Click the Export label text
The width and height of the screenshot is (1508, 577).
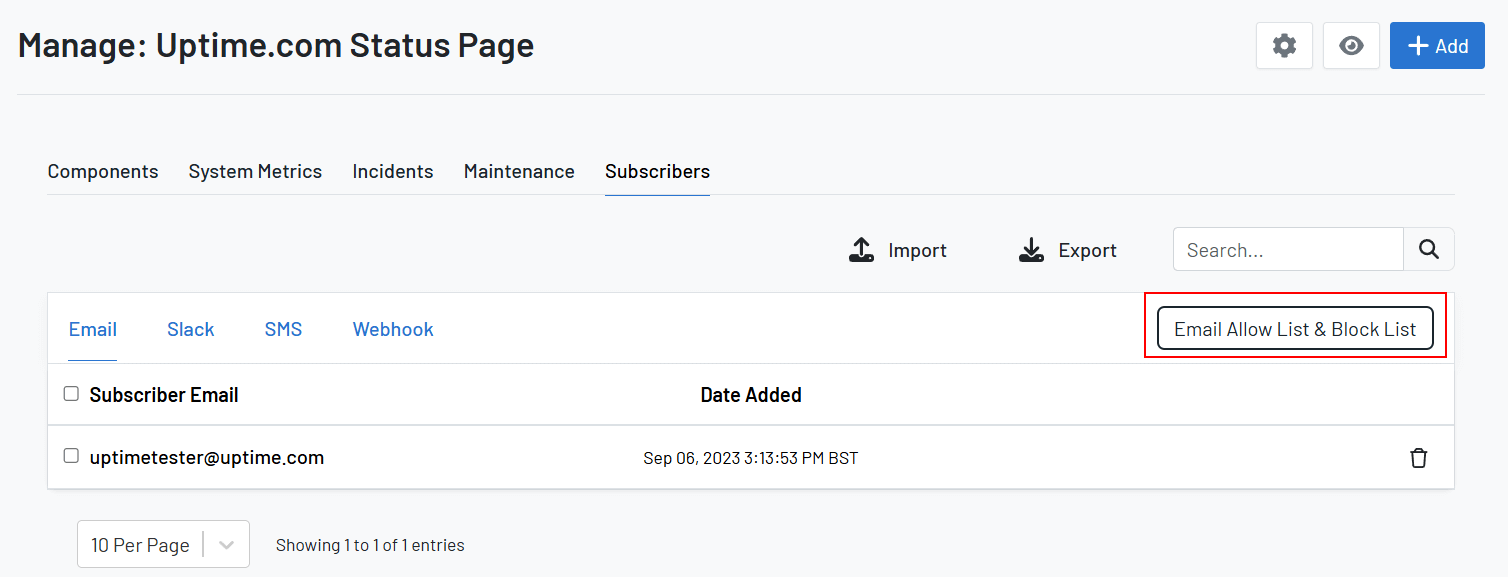pyautogui.click(x=1088, y=250)
